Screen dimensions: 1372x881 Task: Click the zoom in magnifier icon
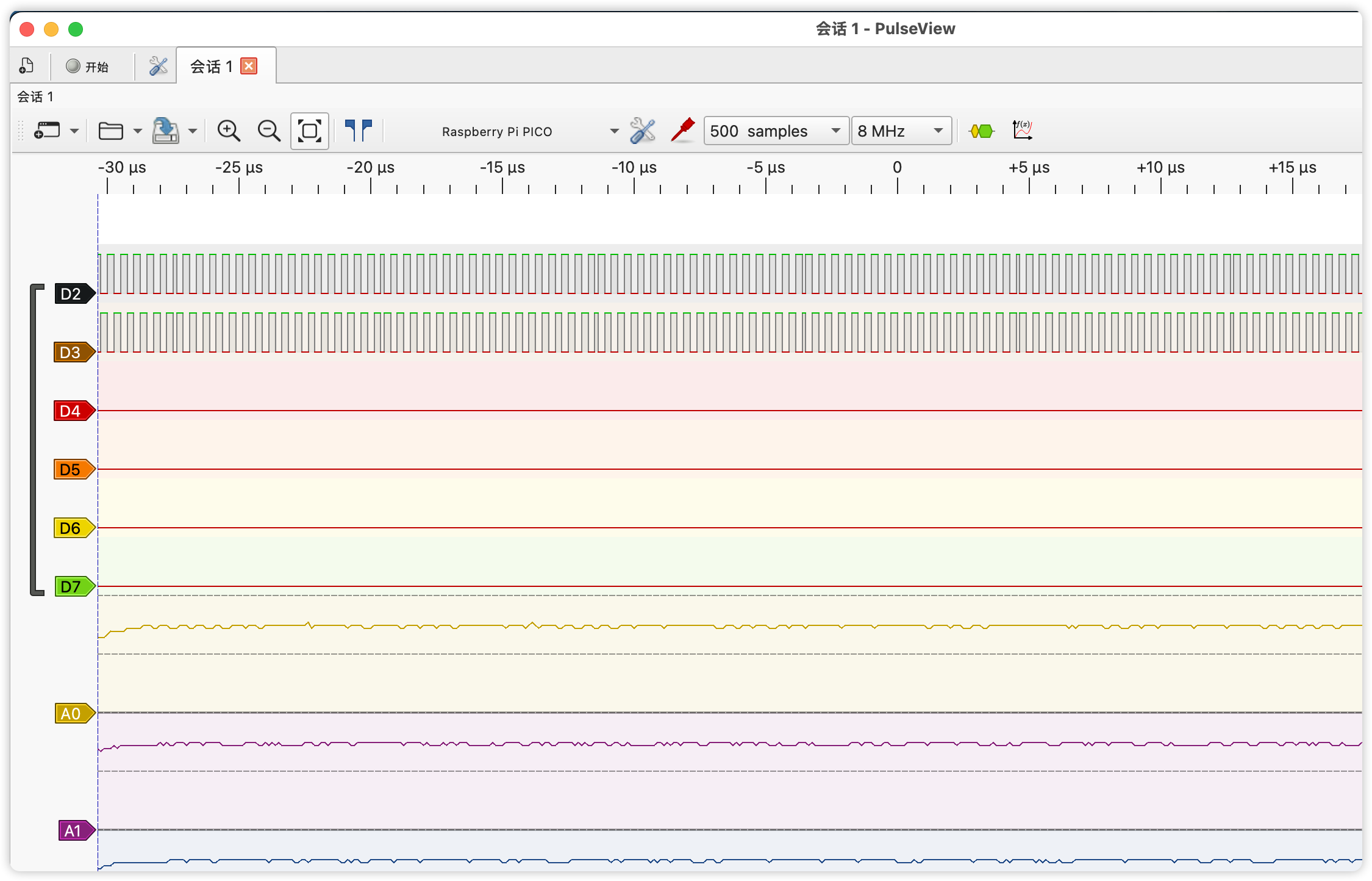coord(229,131)
